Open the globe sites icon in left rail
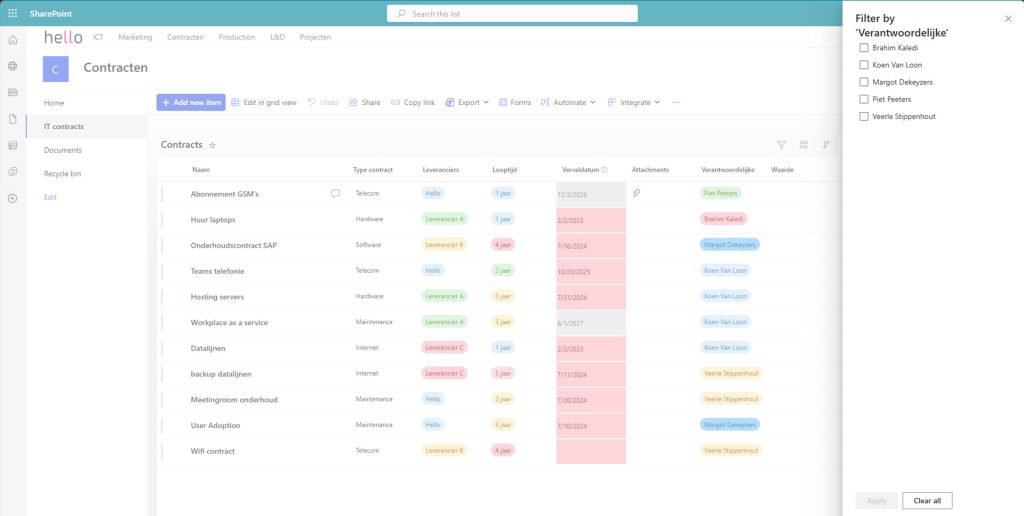The width and height of the screenshot is (1024, 516). (x=12, y=66)
